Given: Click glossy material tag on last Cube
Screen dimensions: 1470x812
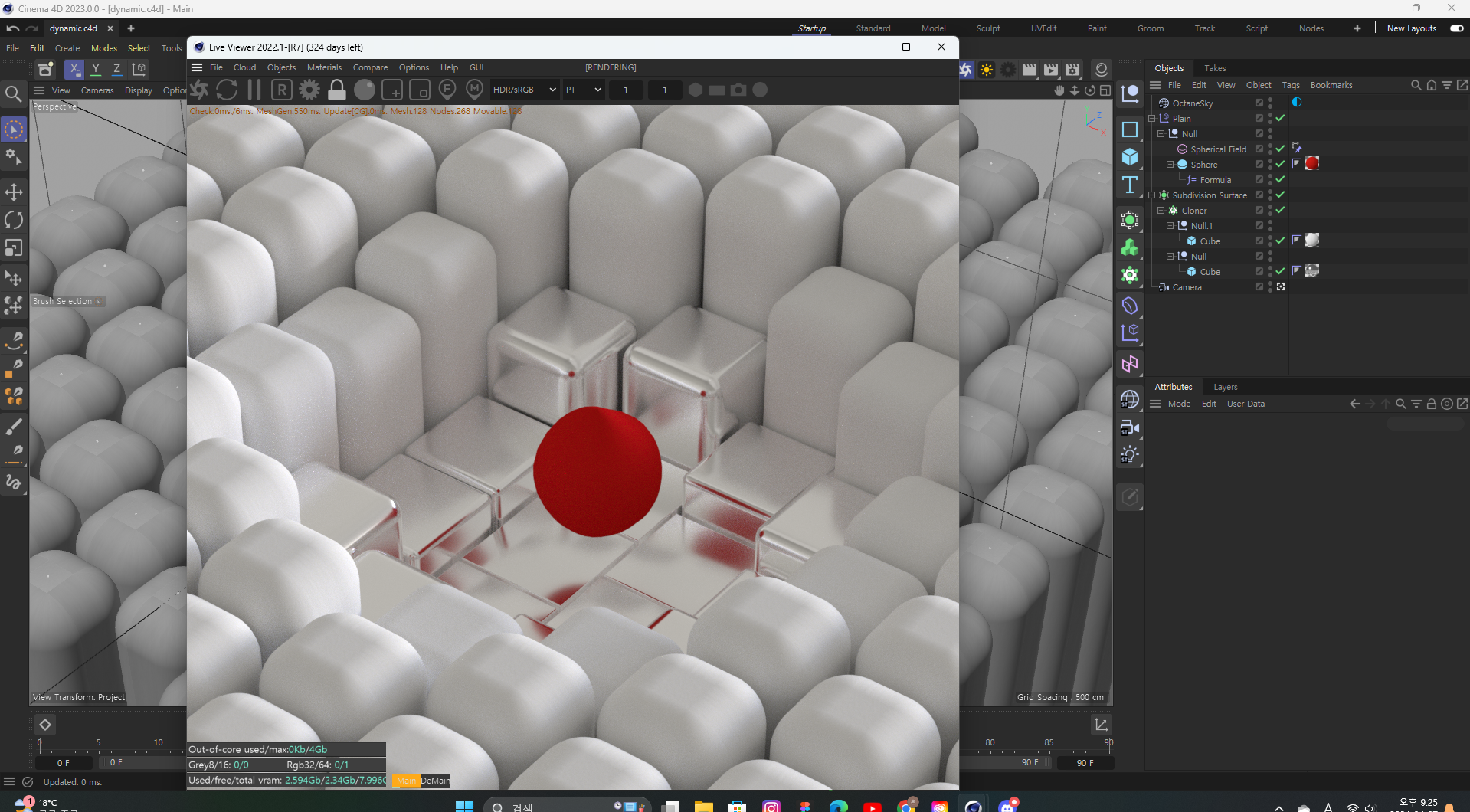Looking at the screenshot, I should pyautogui.click(x=1312, y=270).
